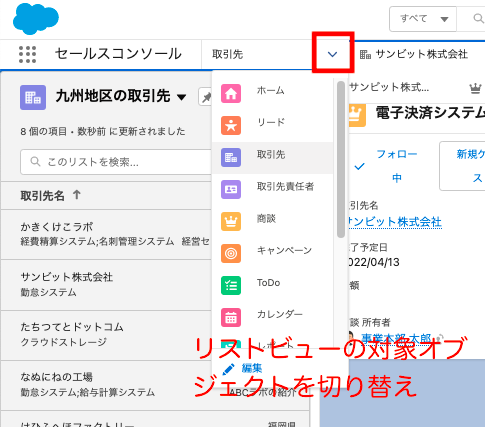This screenshot has height=427, width=485.
Task: Click the セールスコンソール app name
Action: click(118, 54)
